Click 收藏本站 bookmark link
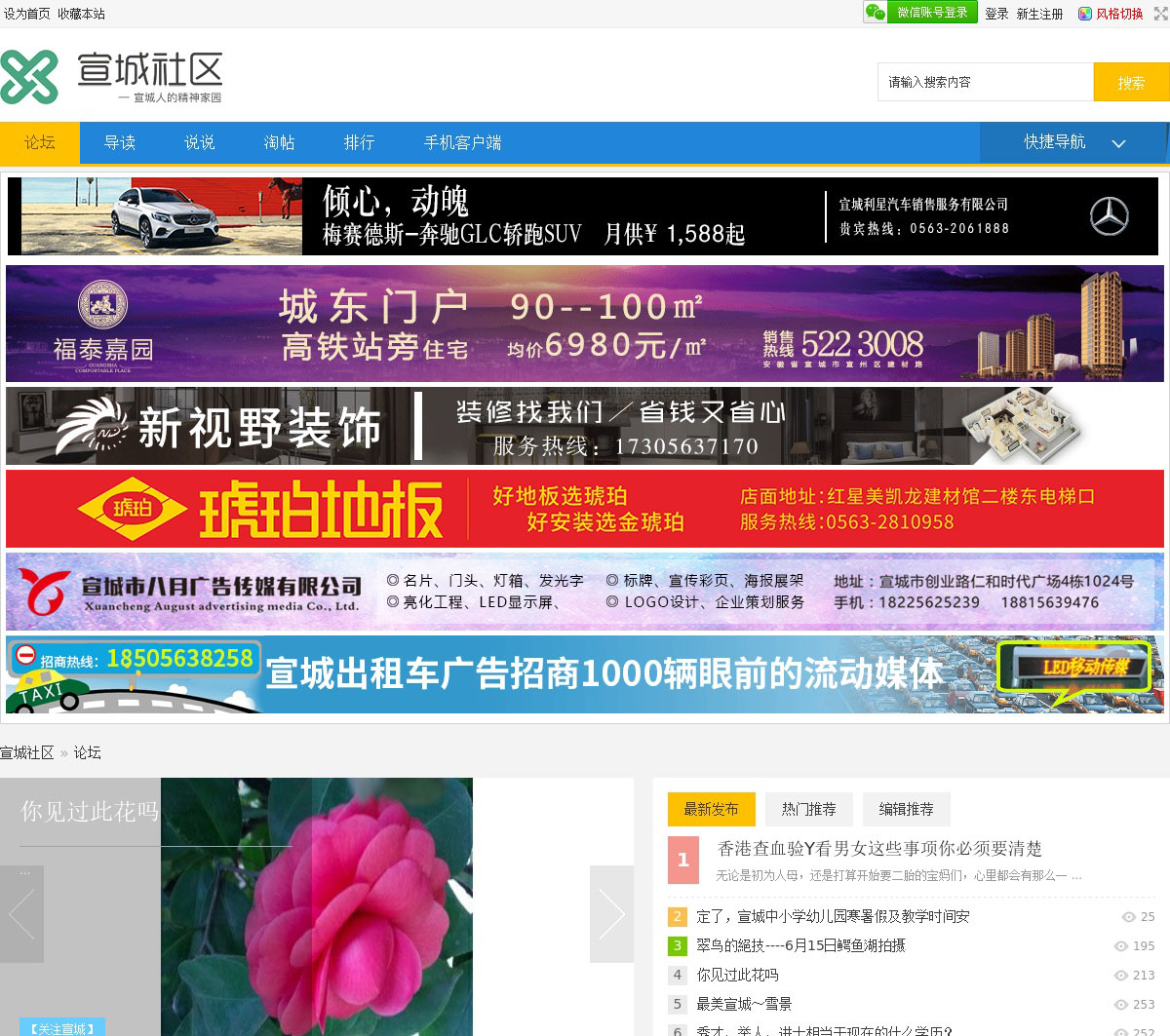This screenshot has width=1170, height=1036. tap(81, 14)
